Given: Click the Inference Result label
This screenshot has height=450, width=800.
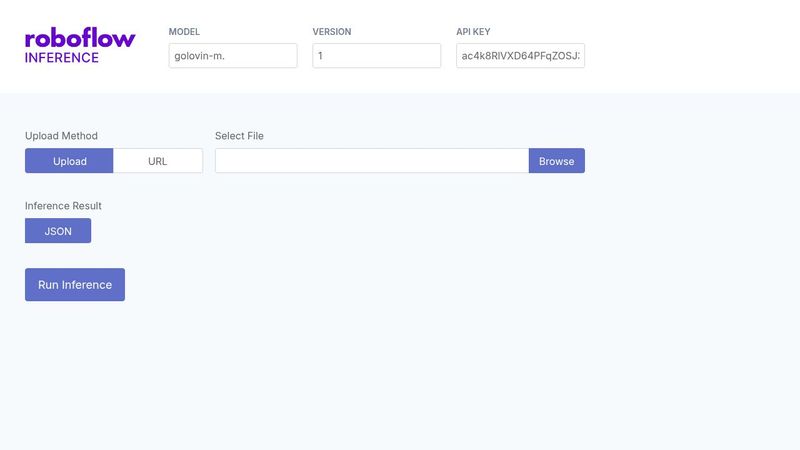Looking at the screenshot, I should click(63, 206).
